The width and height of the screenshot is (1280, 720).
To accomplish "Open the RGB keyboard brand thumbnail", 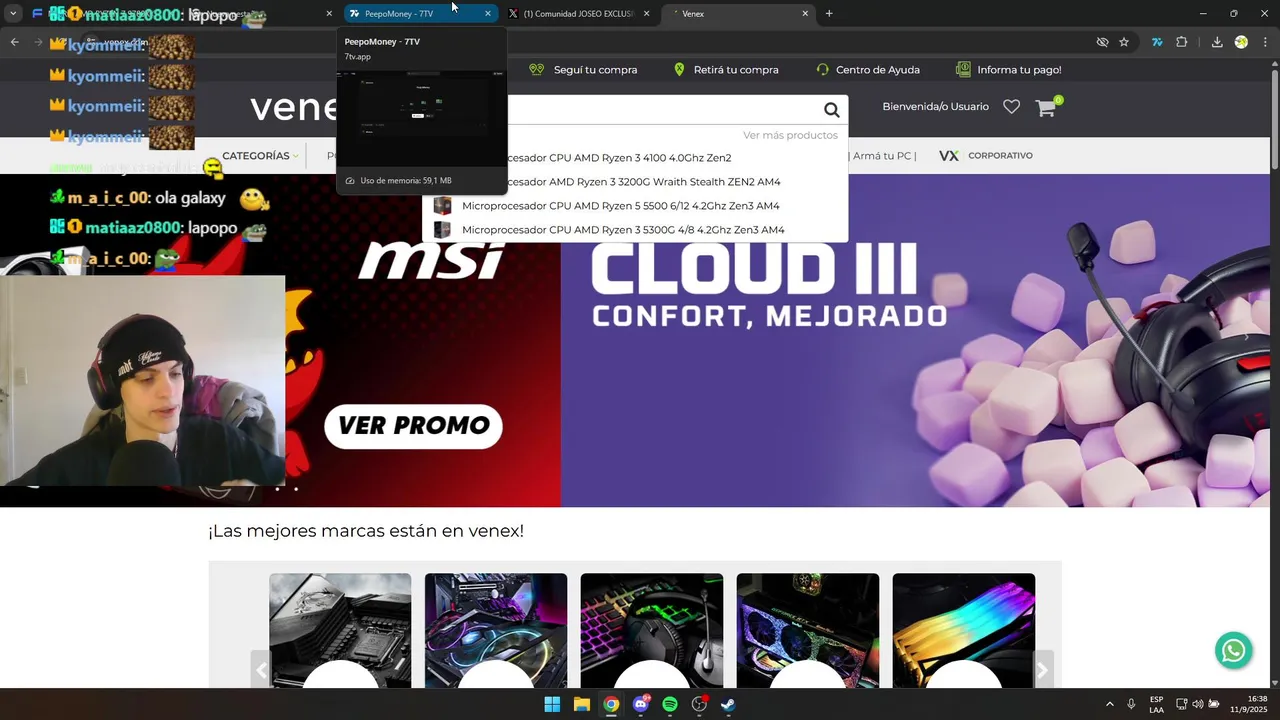I will pyautogui.click(x=652, y=630).
